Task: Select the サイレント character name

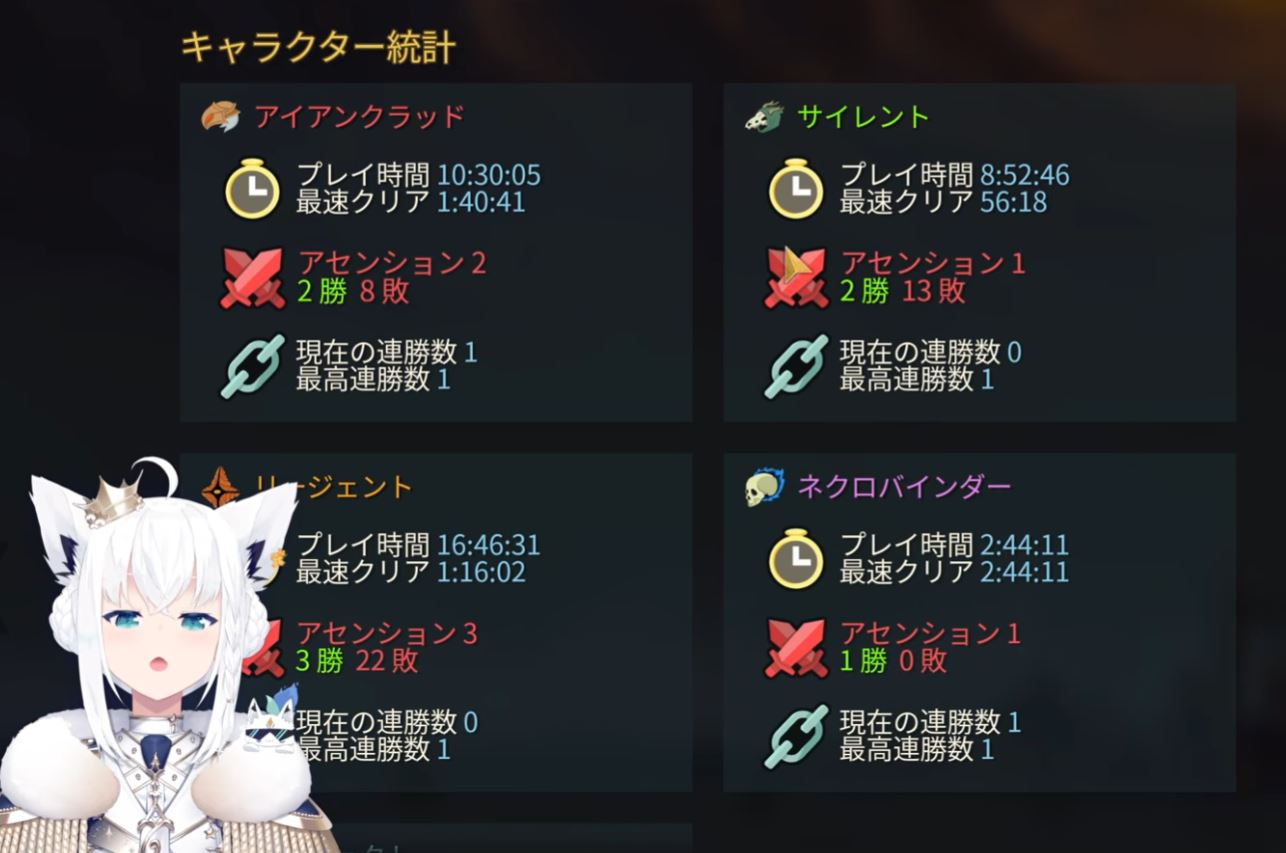Action: (863, 117)
